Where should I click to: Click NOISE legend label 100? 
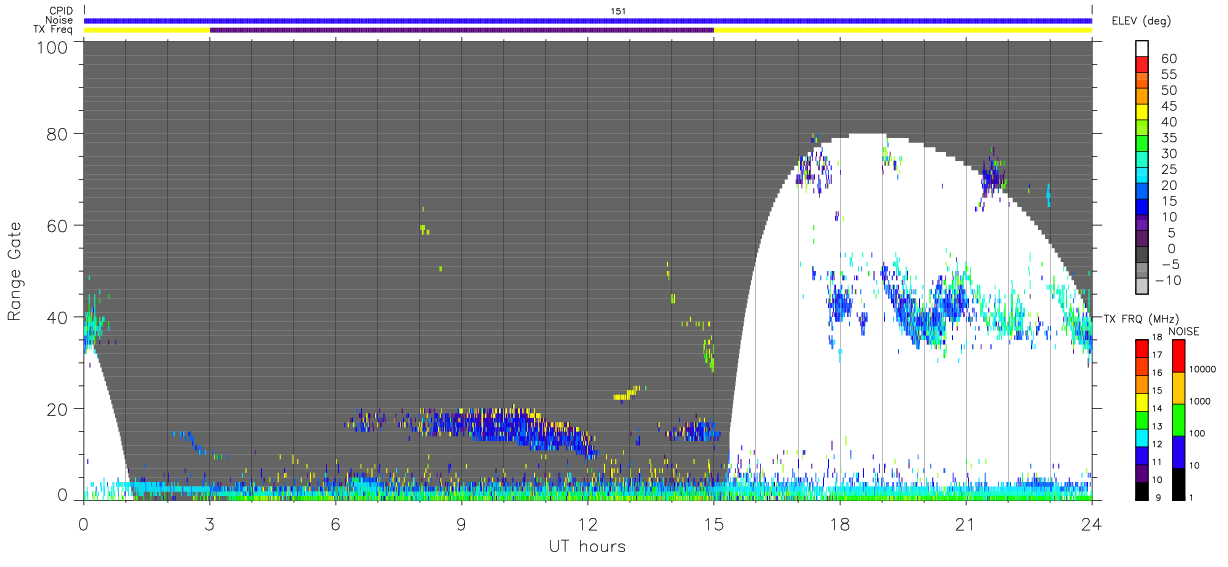click(1198, 433)
